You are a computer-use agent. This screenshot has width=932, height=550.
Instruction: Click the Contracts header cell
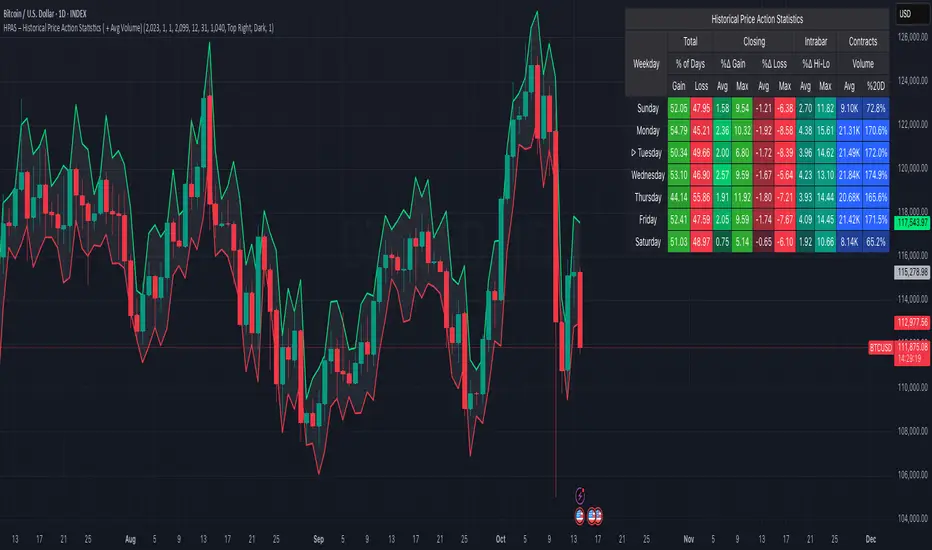click(x=862, y=42)
